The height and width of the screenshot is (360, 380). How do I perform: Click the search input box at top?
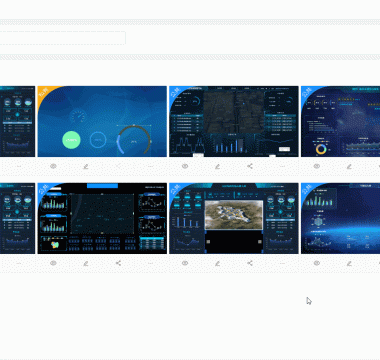[x=62, y=38]
